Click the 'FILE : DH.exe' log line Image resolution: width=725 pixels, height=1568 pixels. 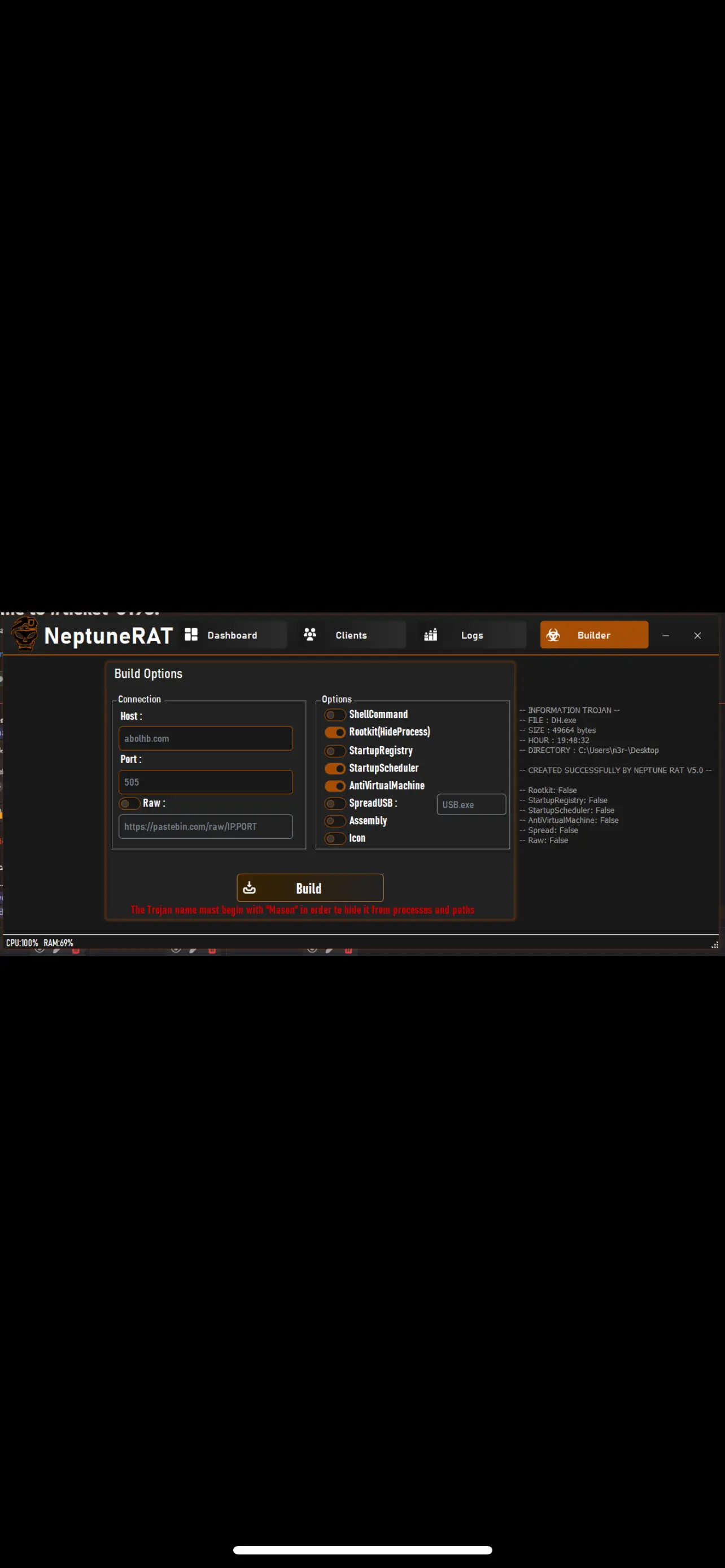click(x=548, y=720)
